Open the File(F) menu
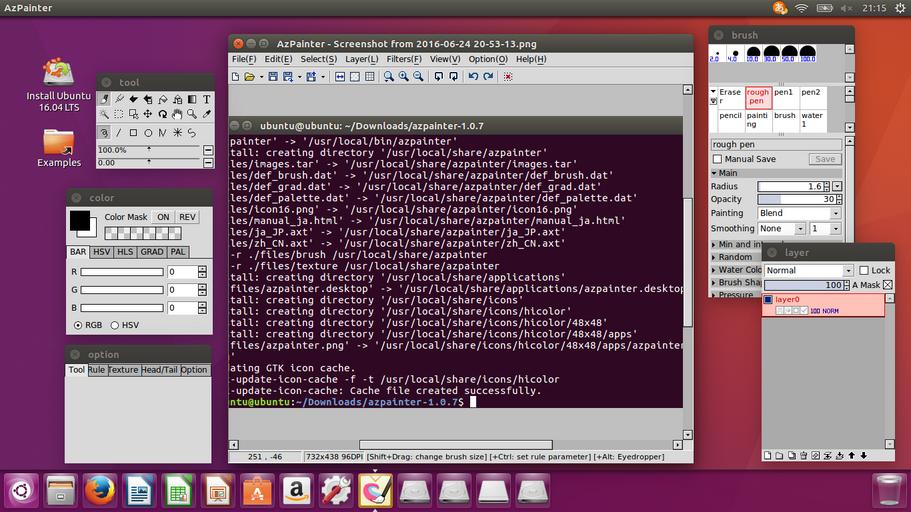This screenshot has height=512, width=911. [244, 59]
